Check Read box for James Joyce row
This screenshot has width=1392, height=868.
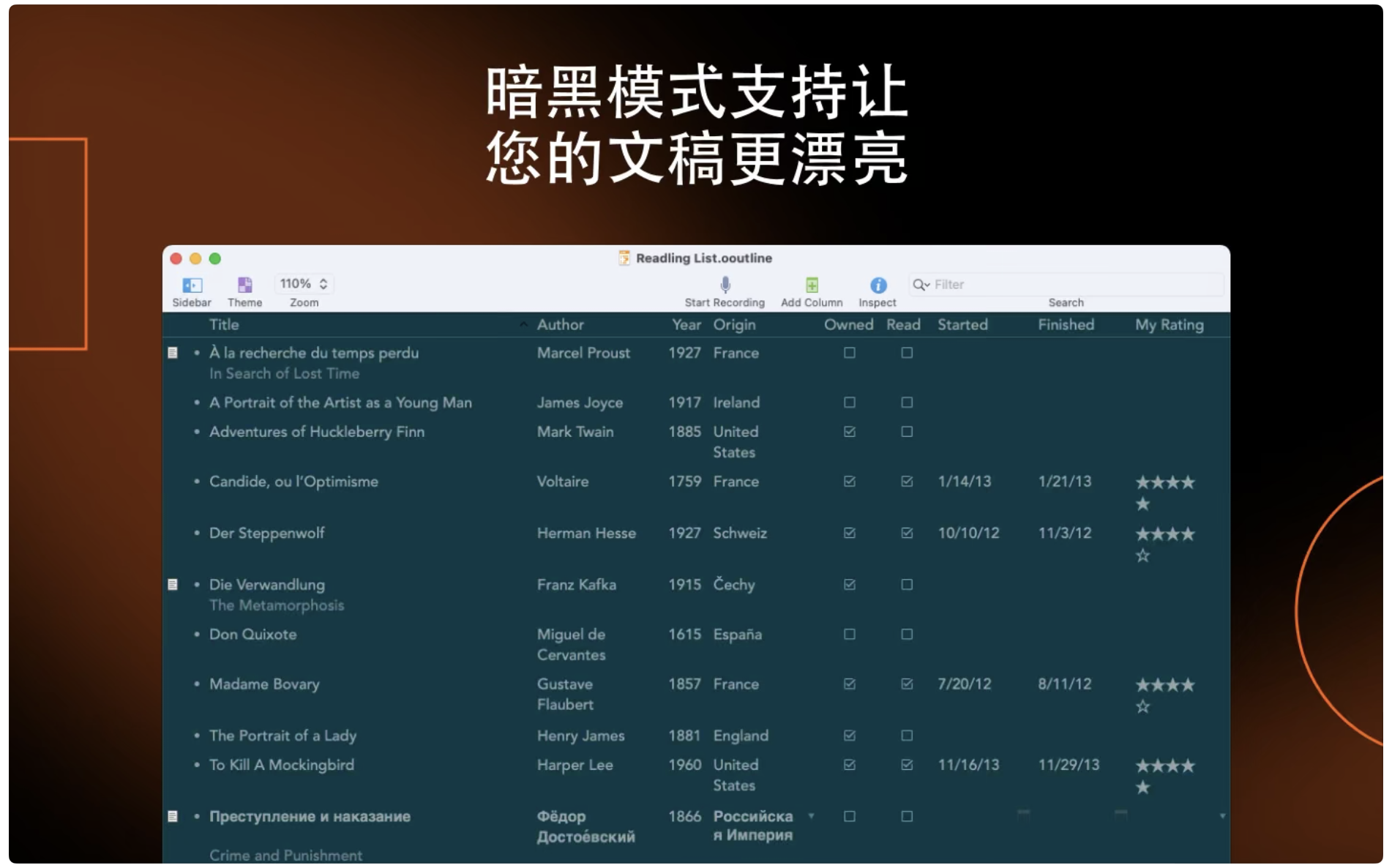[907, 403]
